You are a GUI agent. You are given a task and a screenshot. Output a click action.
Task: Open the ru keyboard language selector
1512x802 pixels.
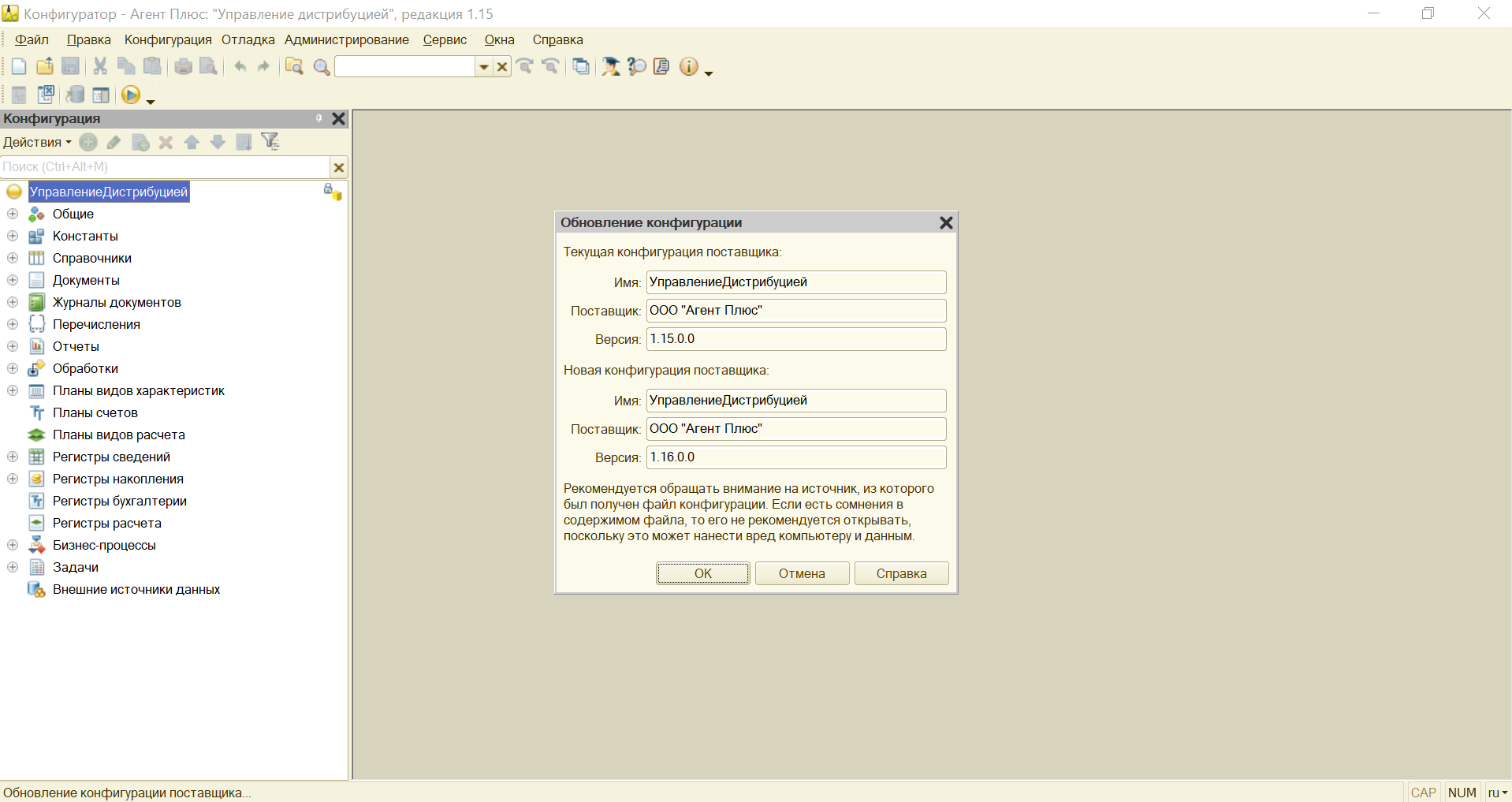(x=1497, y=793)
